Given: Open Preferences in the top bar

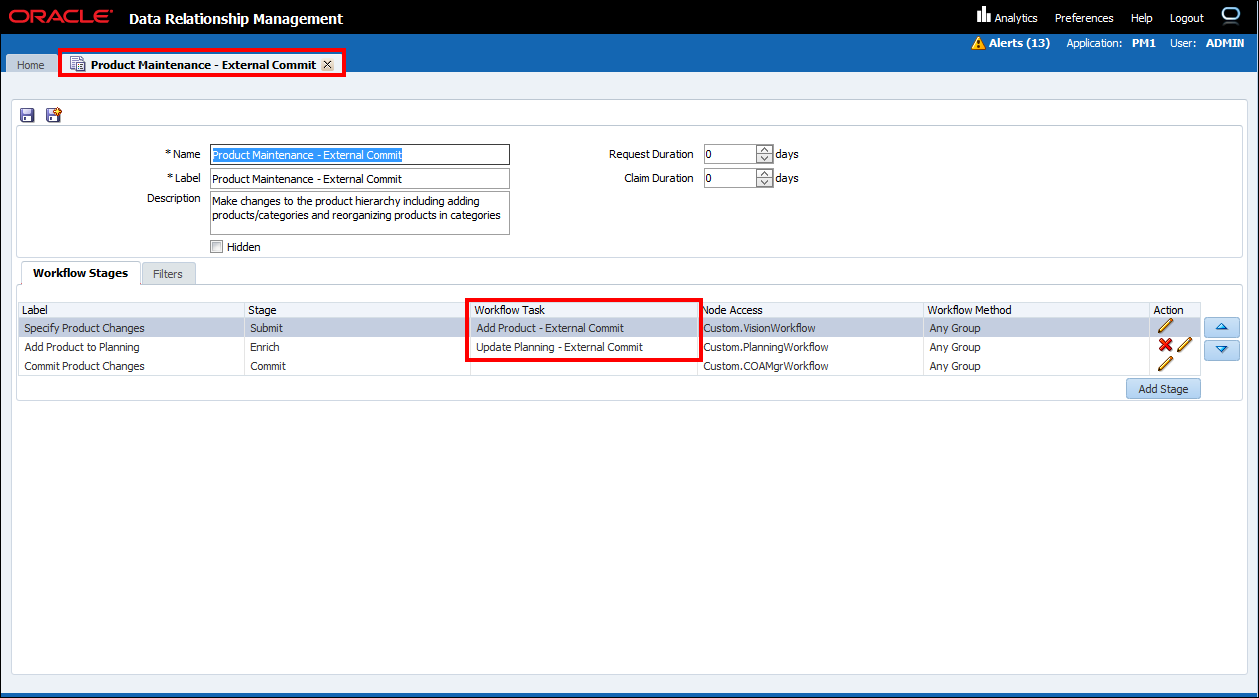Looking at the screenshot, I should (x=1084, y=18).
